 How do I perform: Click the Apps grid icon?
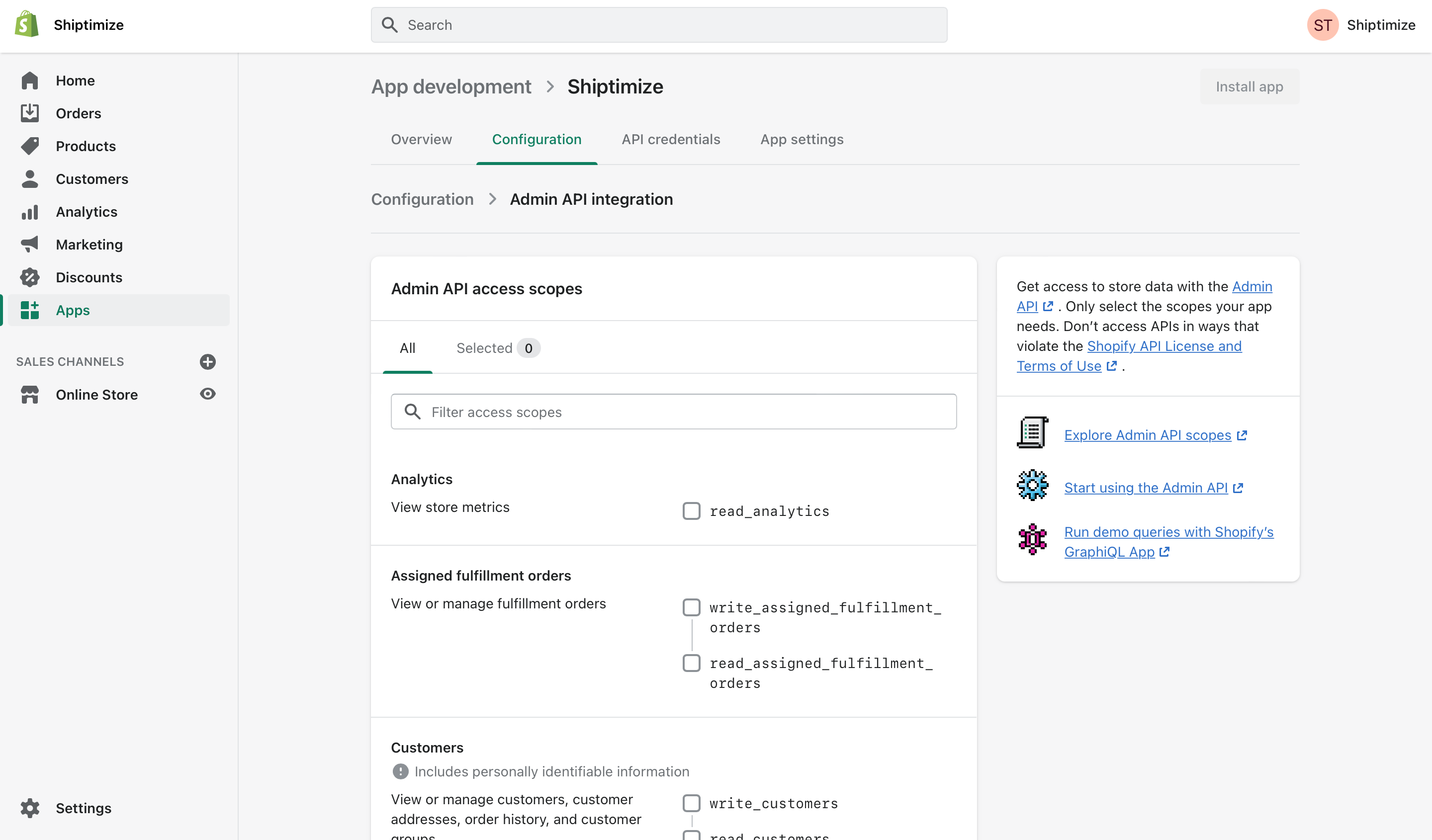[x=29, y=310]
